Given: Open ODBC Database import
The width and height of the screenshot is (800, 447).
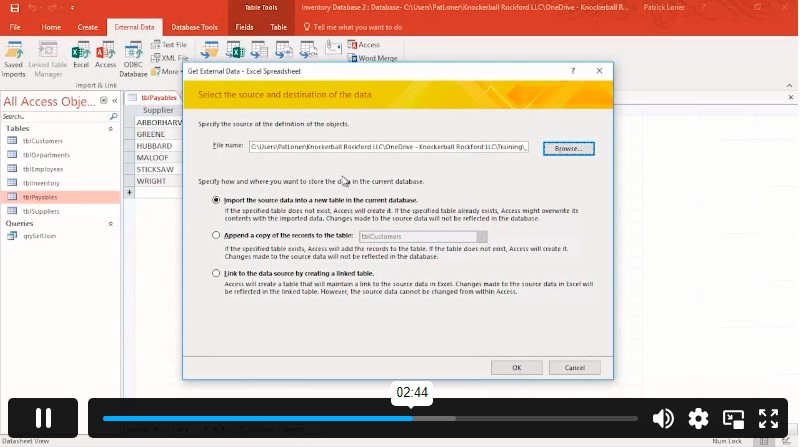Looking at the screenshot, I should tap(133, 59).
